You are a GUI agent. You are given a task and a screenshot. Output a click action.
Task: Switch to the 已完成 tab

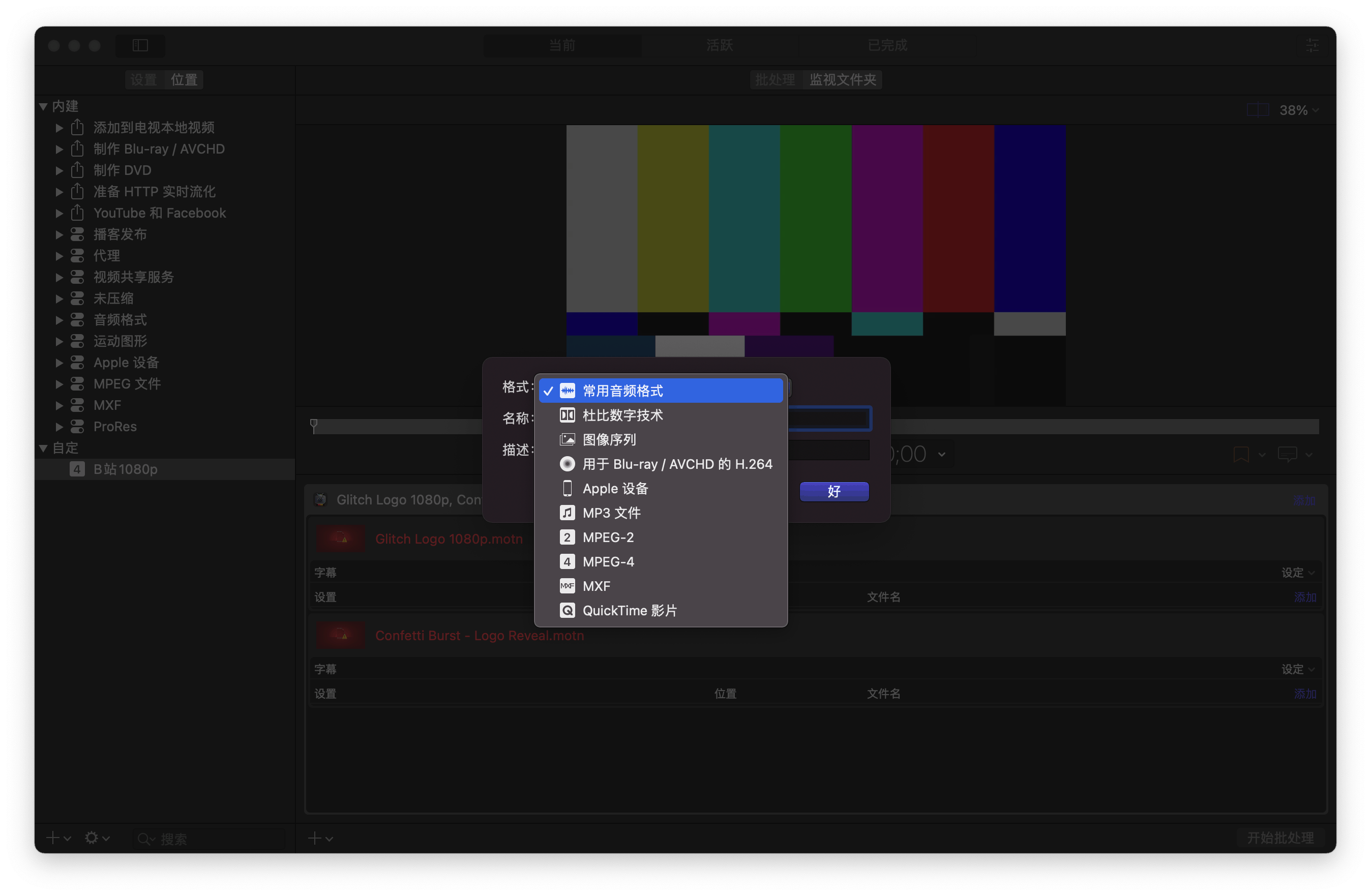coord(885,46)
